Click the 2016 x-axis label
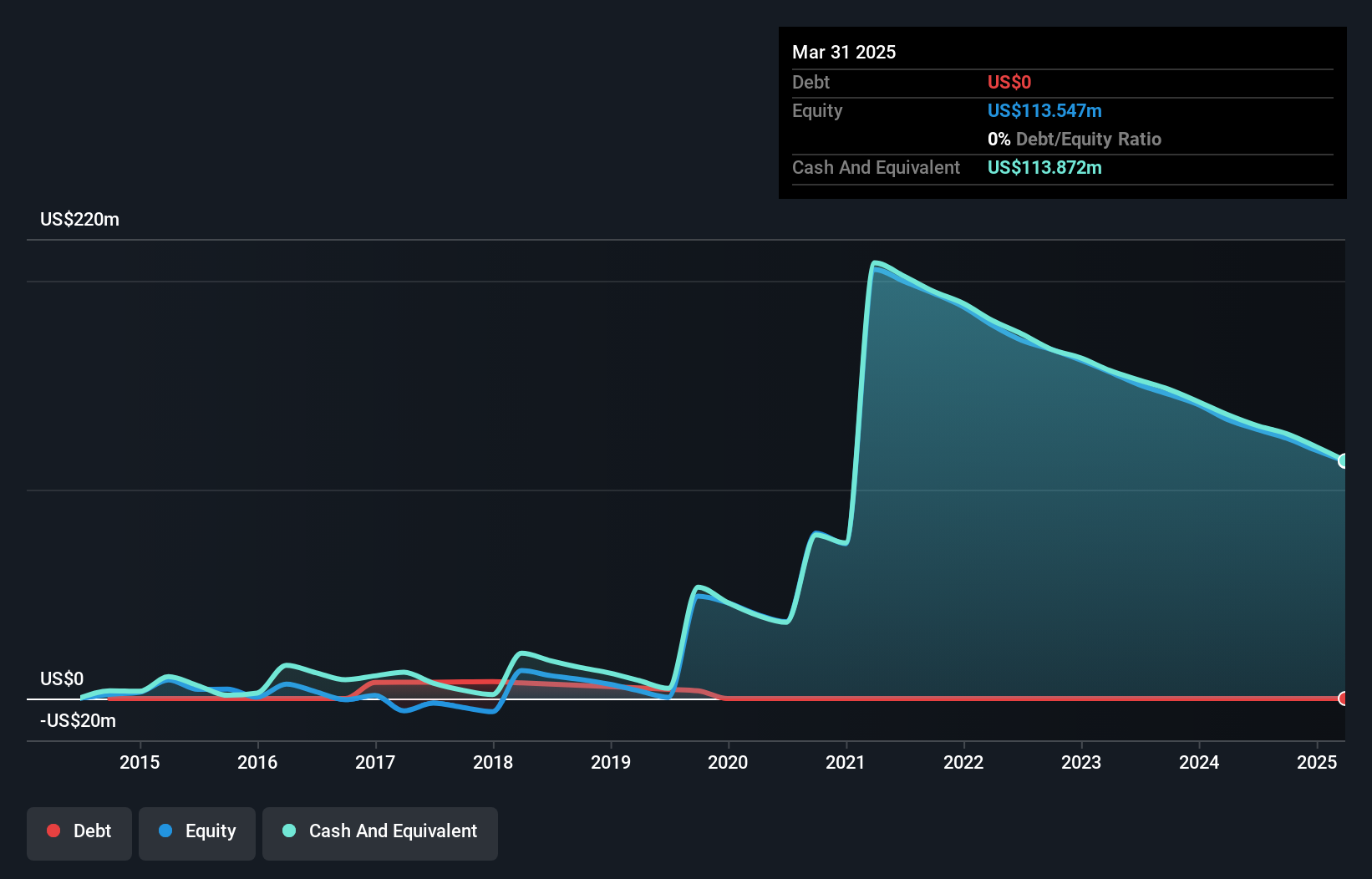The height and width of the screenshot is (879, 1372). [x=257, y=762]
